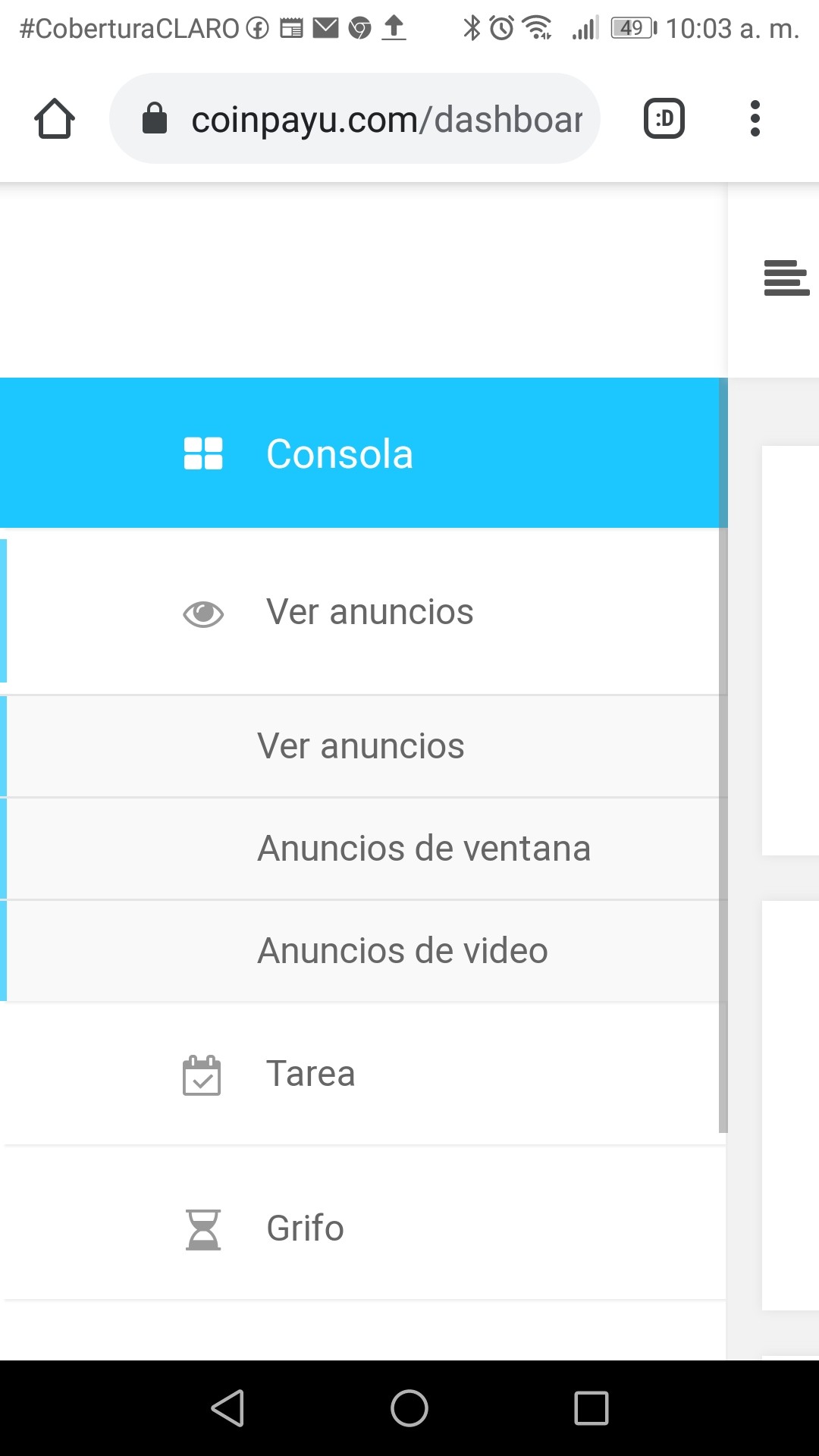Select the Consola menu item
This screenshot has height=1456, width=819.
click(362, 453)
